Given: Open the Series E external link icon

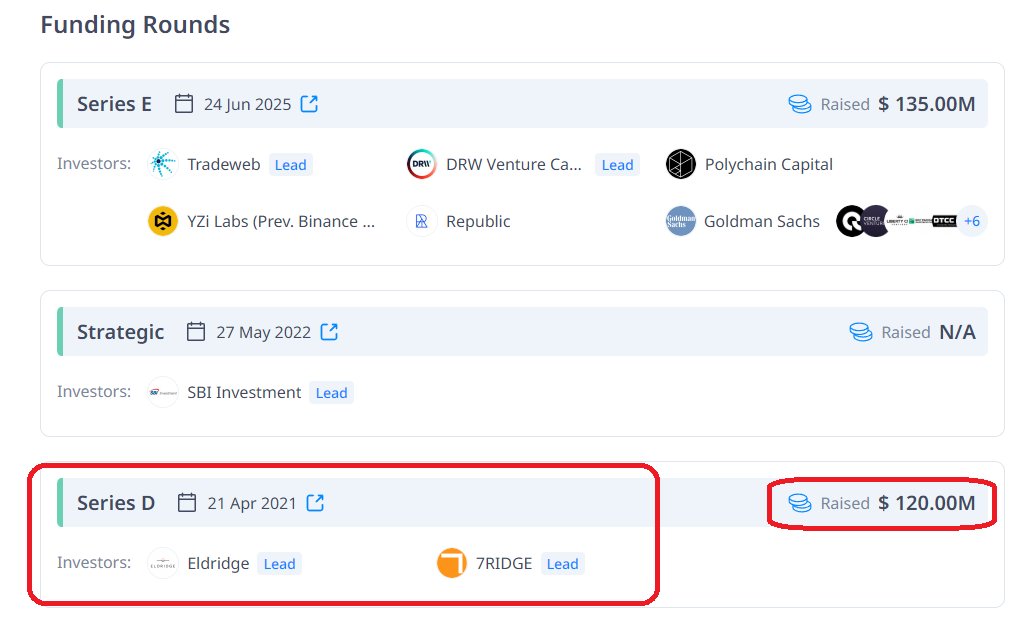Looking at the screenshot, I should [x=309, y=103].
